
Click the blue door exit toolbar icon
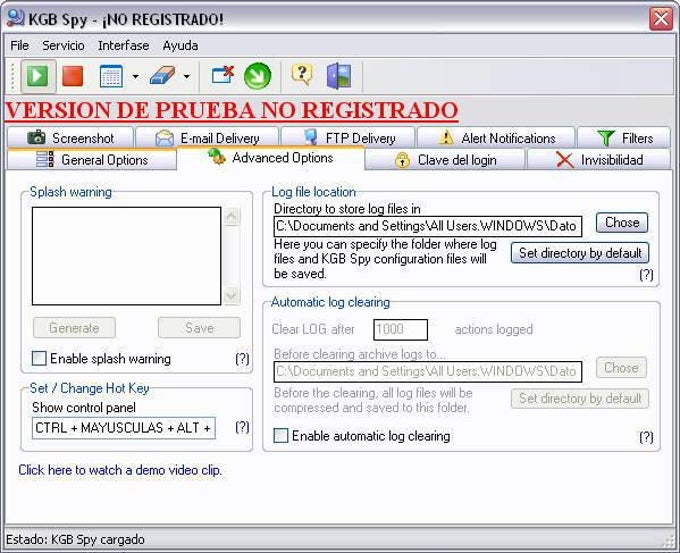(339, 76)
